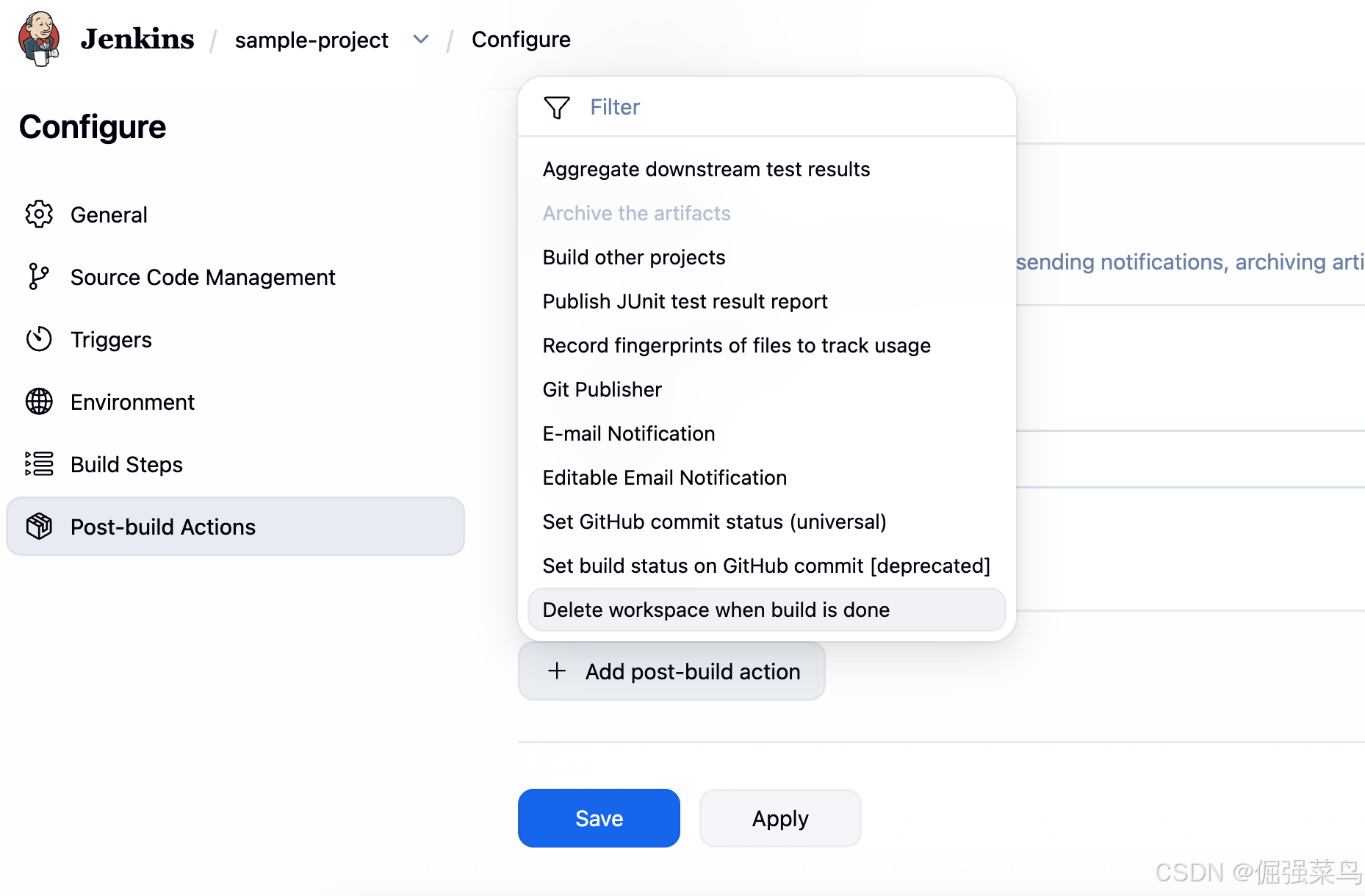The height and width of the screenshot is (896, 1365).
Task: Choose the disabled Archive the artifacts option
Action: pos(766,213)
